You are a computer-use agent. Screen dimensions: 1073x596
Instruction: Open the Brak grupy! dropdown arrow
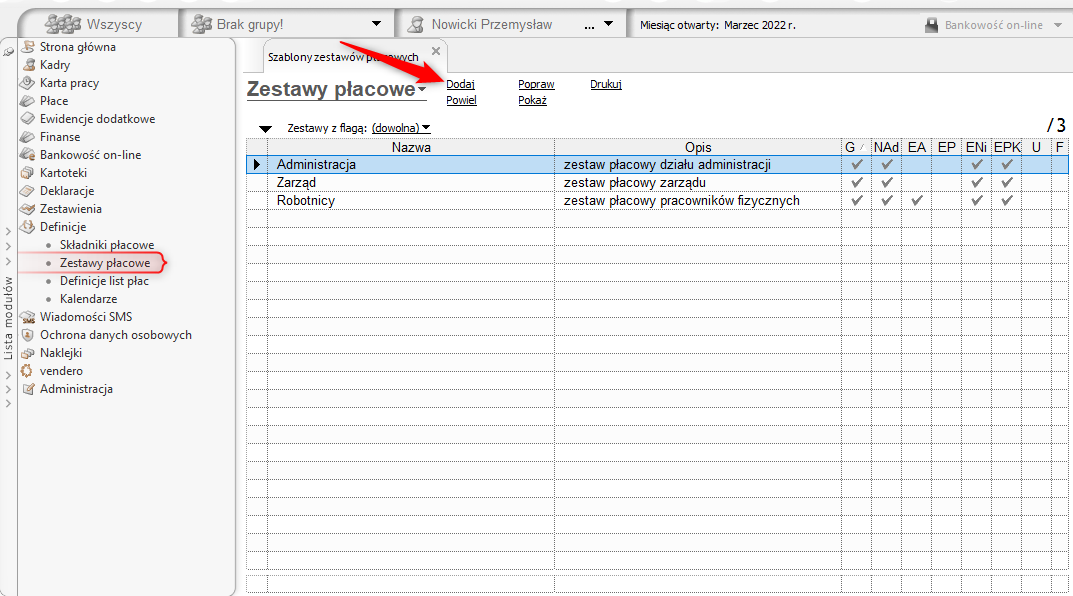[376, 24]
